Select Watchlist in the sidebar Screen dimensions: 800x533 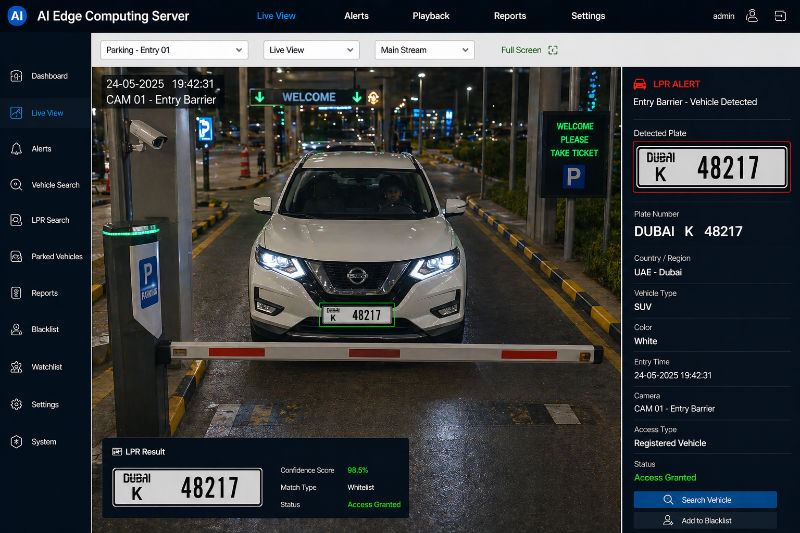pyautogui.click(x=45, y=367)
